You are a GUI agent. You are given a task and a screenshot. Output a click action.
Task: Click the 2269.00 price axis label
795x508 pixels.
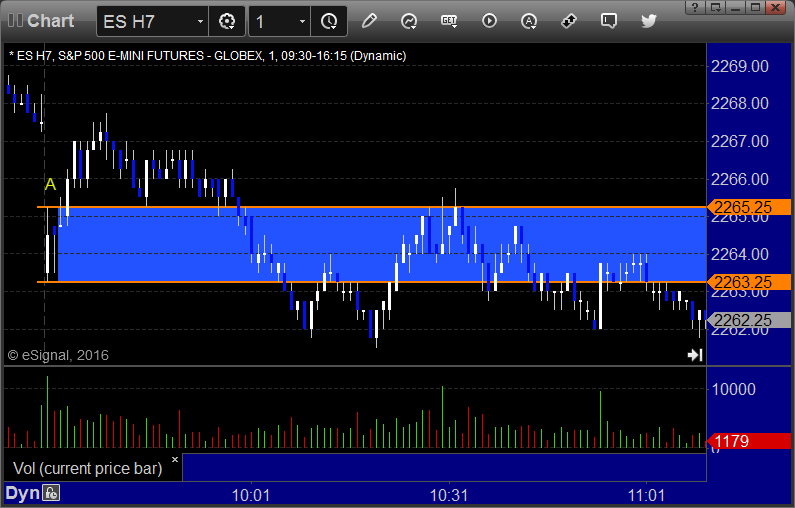(740, 66)
